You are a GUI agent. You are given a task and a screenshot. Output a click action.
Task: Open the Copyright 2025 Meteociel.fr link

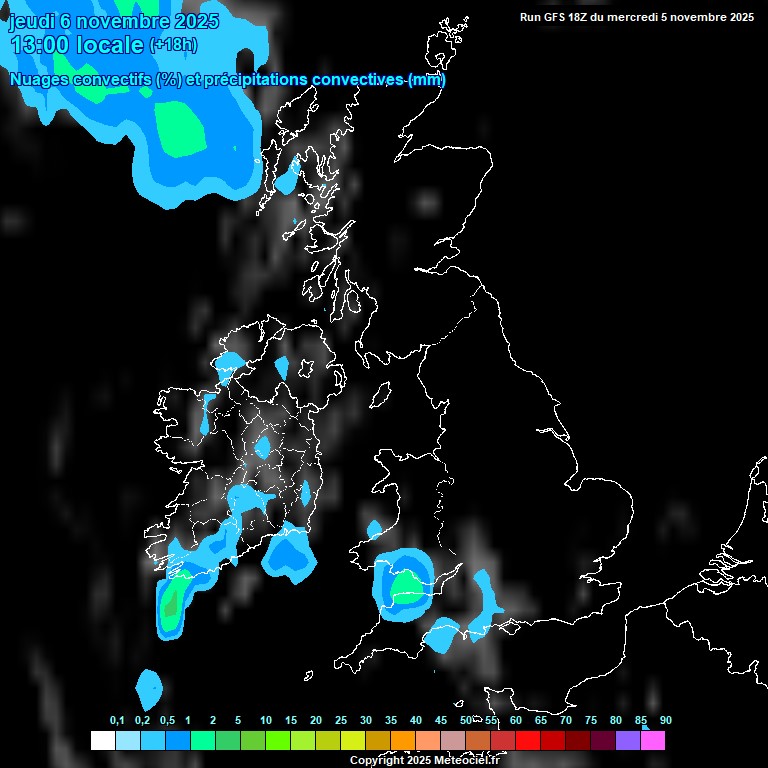coord(424,761)
